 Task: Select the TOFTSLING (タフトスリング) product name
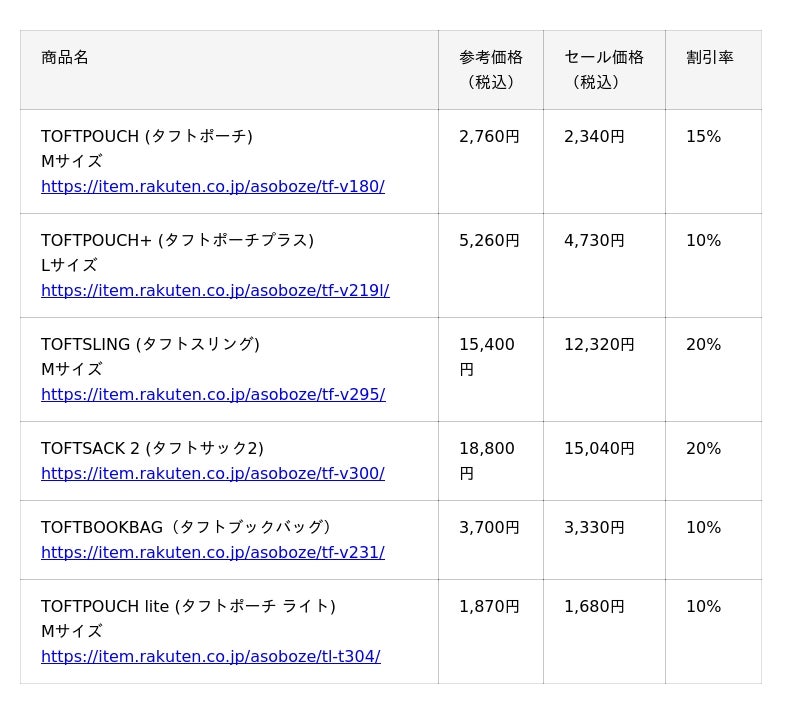151,344
